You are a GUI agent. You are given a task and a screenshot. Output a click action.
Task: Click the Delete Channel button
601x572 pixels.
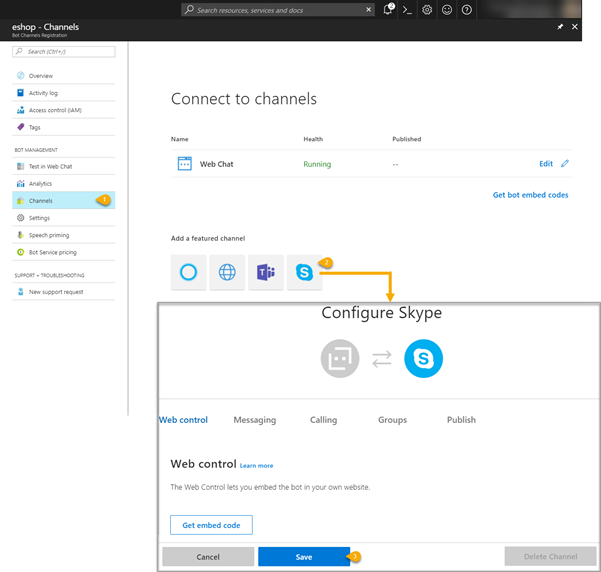(550, 556)
